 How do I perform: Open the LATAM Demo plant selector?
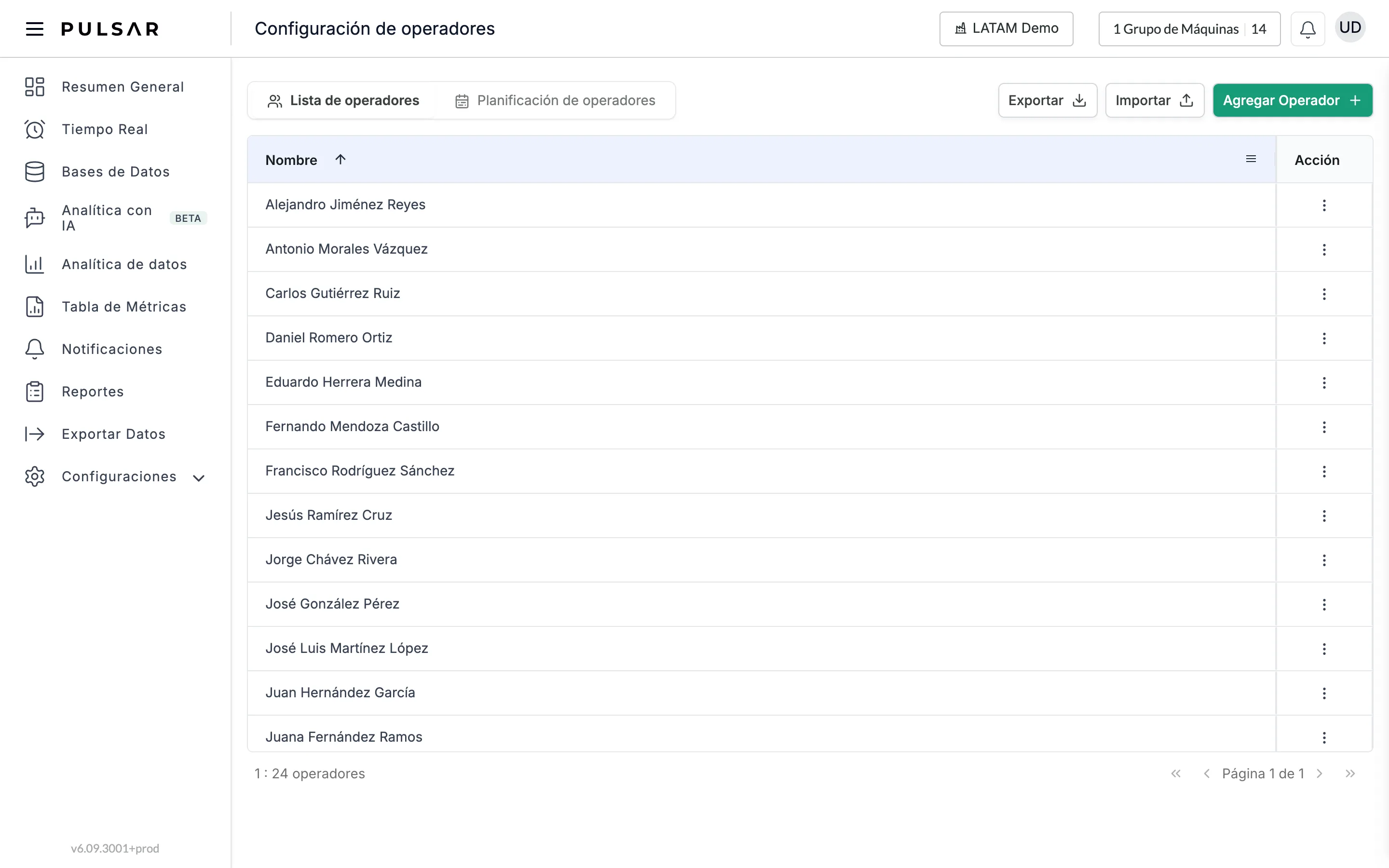(x=1006, y=29)
